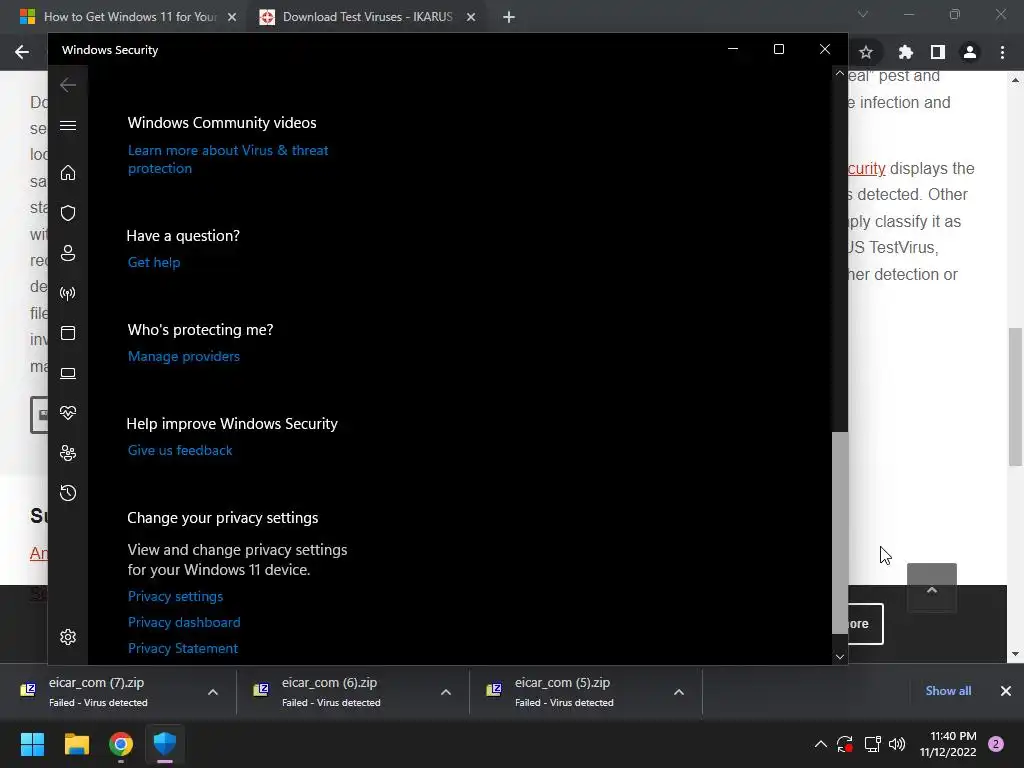Click Show all downloads
The width and height of the screenshot is (1024, 768).
pos(948,691)
